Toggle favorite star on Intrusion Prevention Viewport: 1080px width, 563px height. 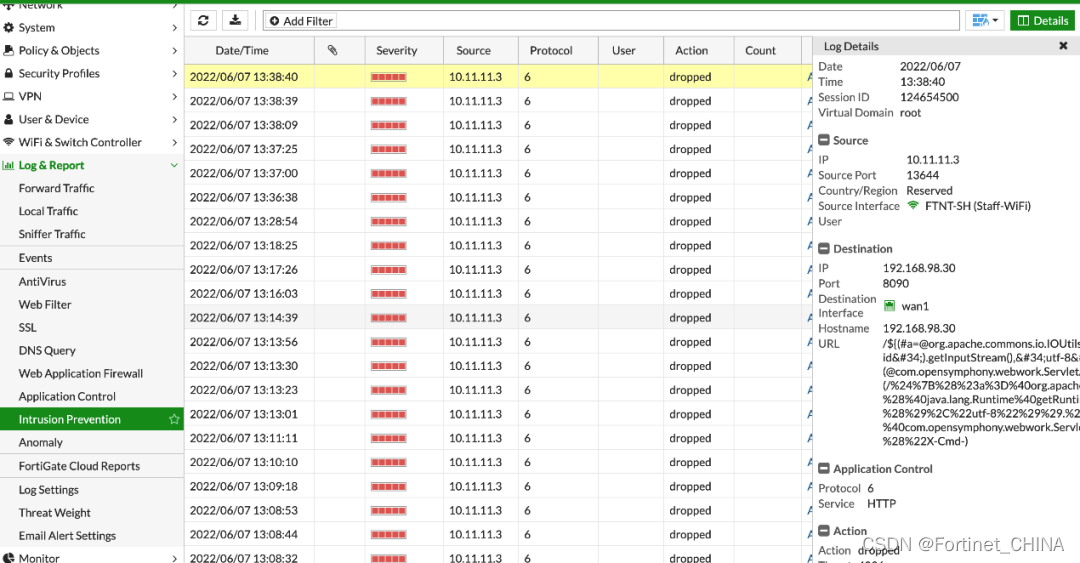(174, 419)
